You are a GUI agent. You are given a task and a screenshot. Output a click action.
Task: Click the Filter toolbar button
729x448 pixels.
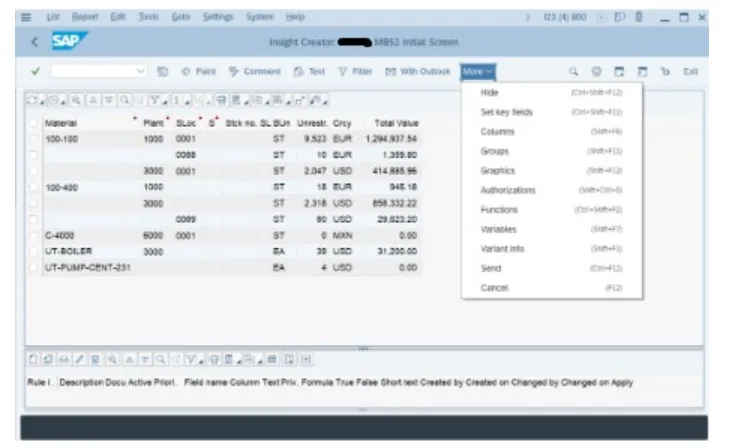[x=355, y=72]
